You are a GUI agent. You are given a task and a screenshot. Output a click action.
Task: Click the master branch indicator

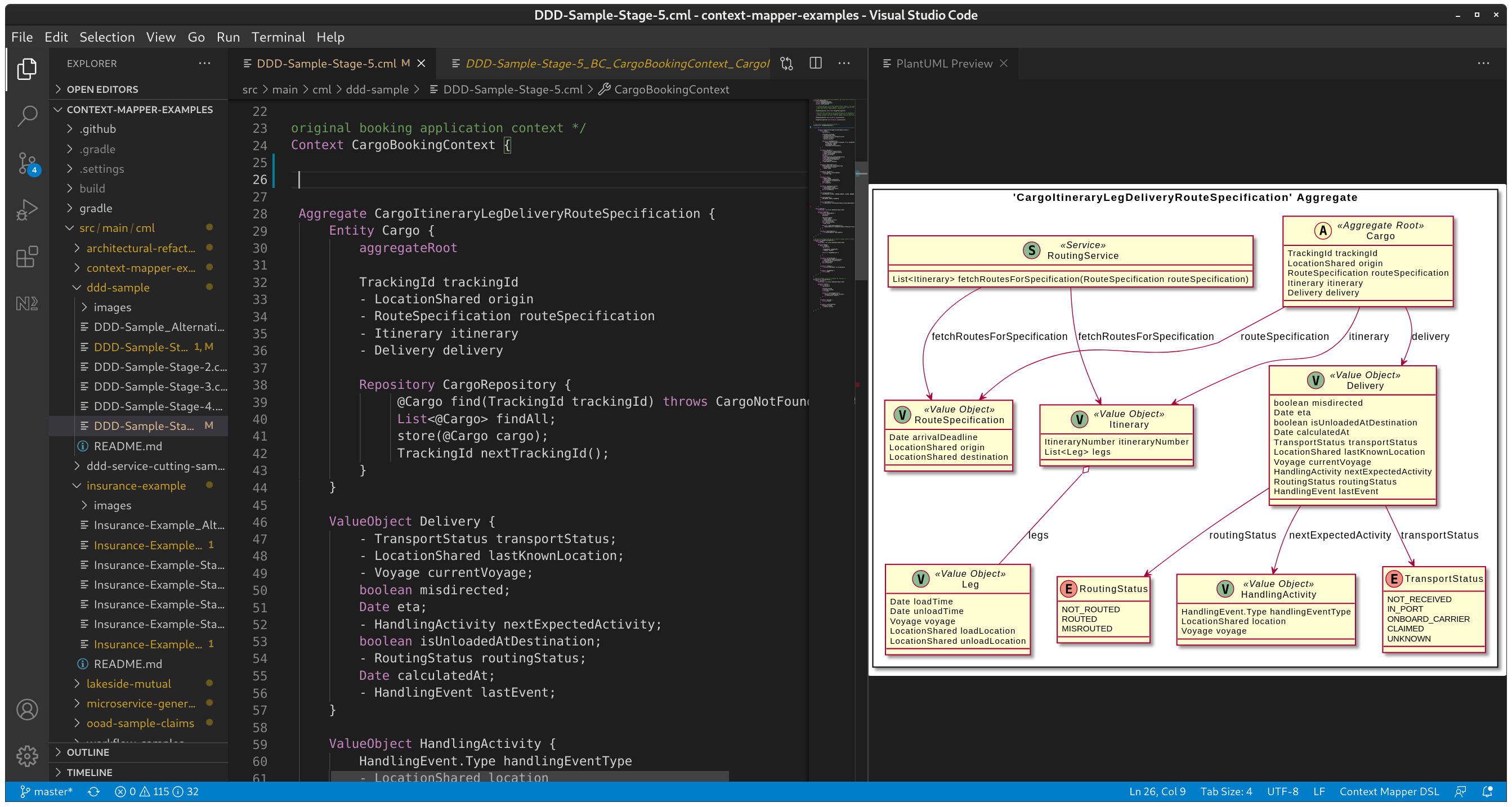[46, 791]
